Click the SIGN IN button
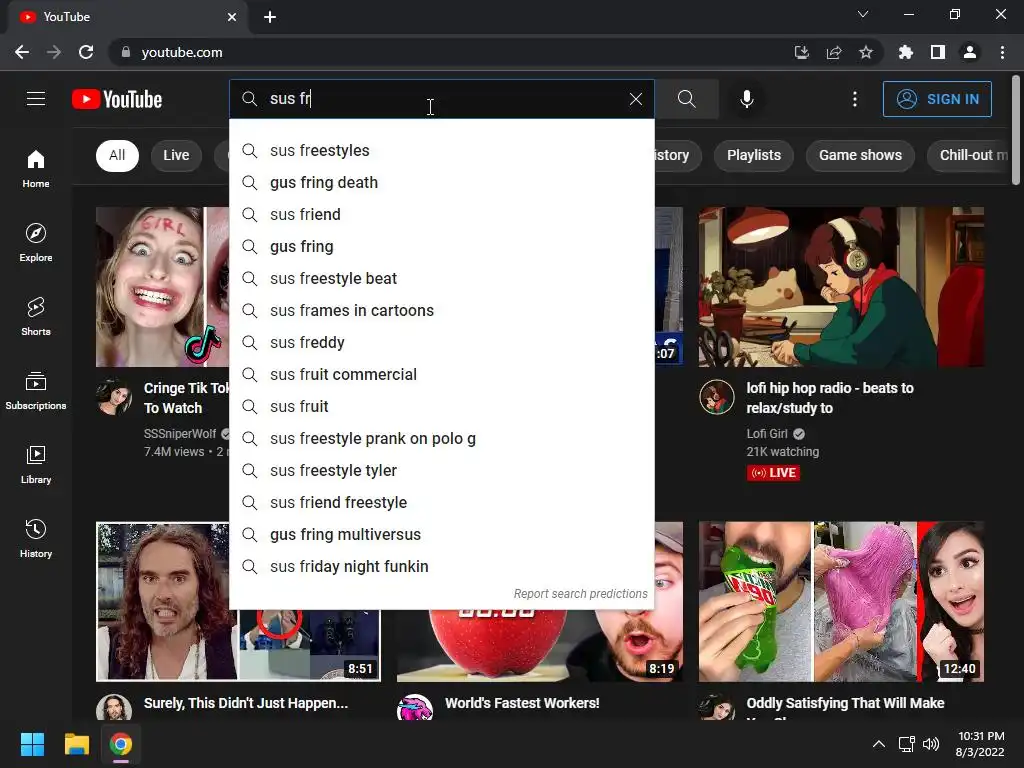 (x=937, y=99)
